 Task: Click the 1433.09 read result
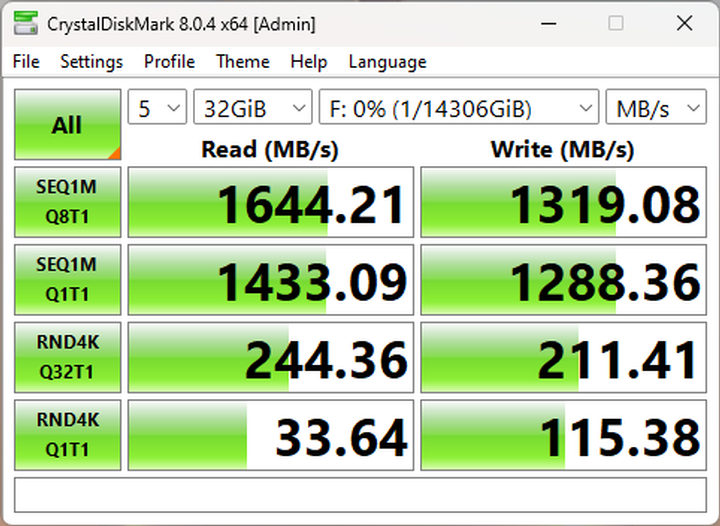click(270, 280)
